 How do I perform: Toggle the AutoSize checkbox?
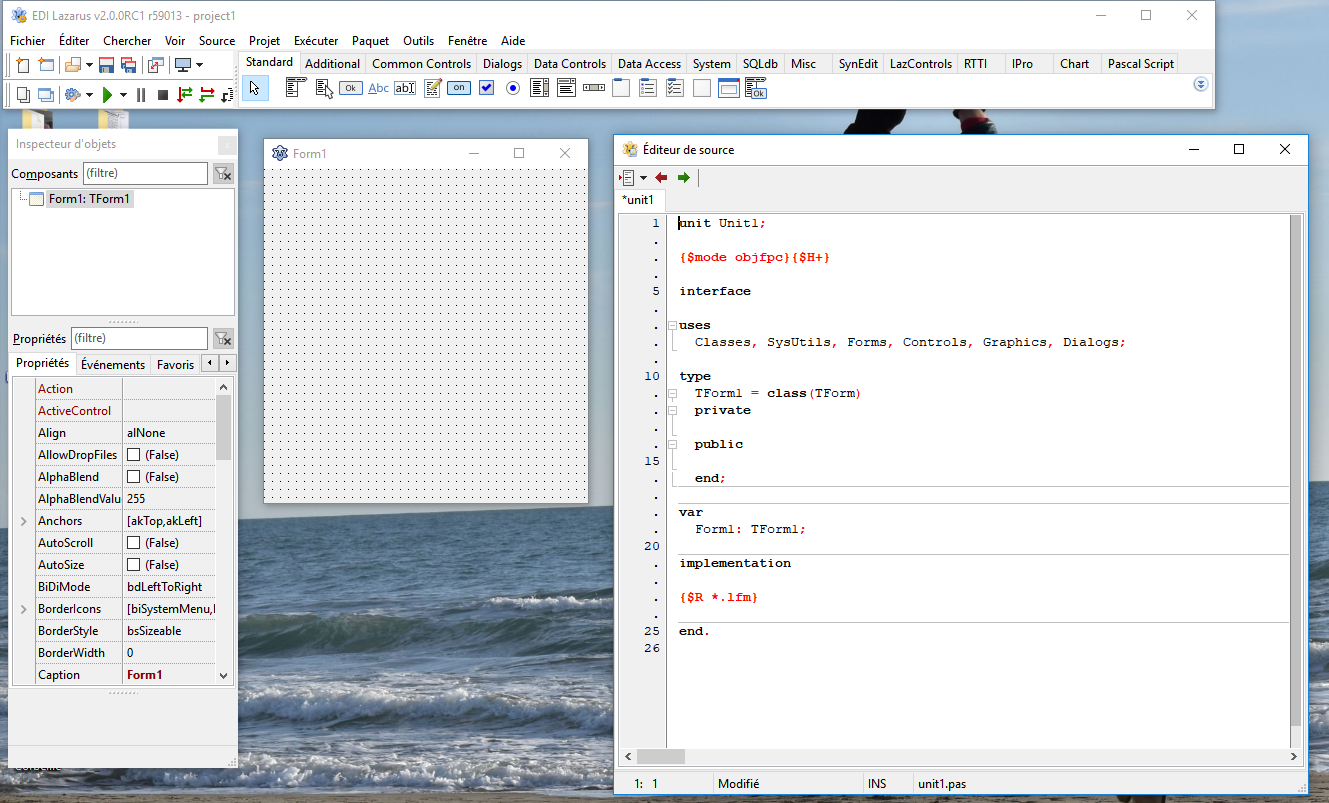pos(133,565)
